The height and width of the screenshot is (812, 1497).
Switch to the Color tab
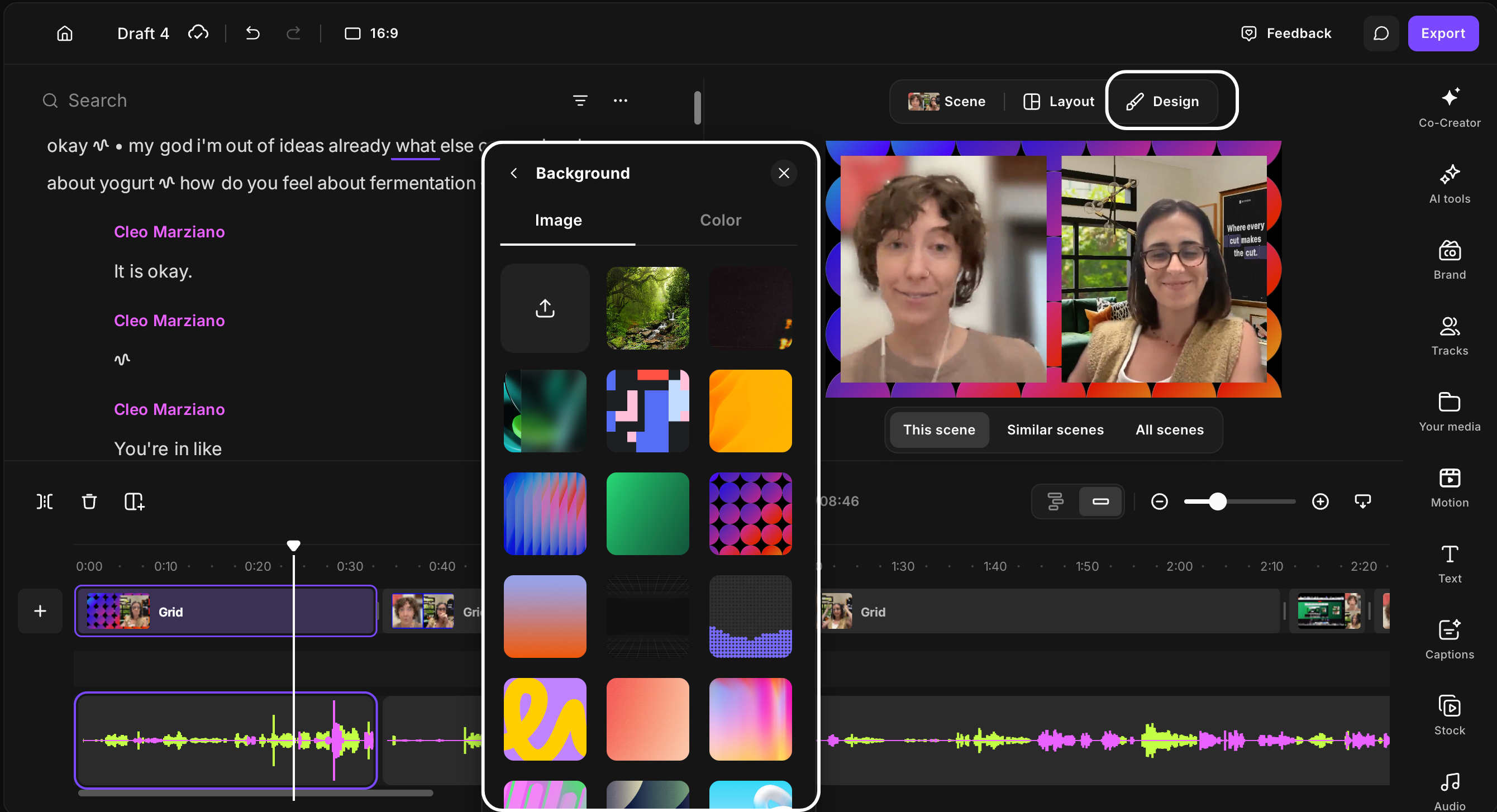[720, 220]
